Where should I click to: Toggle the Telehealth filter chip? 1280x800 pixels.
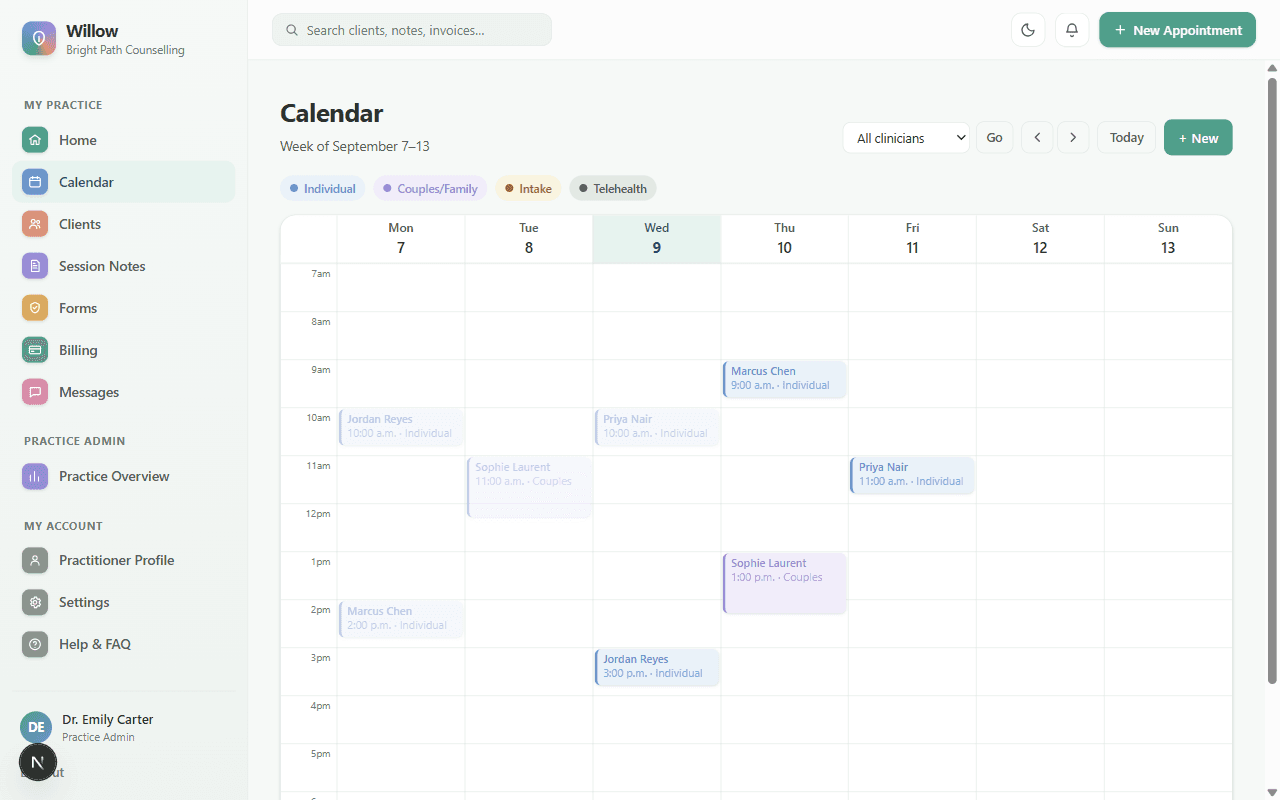click(613, 188)
